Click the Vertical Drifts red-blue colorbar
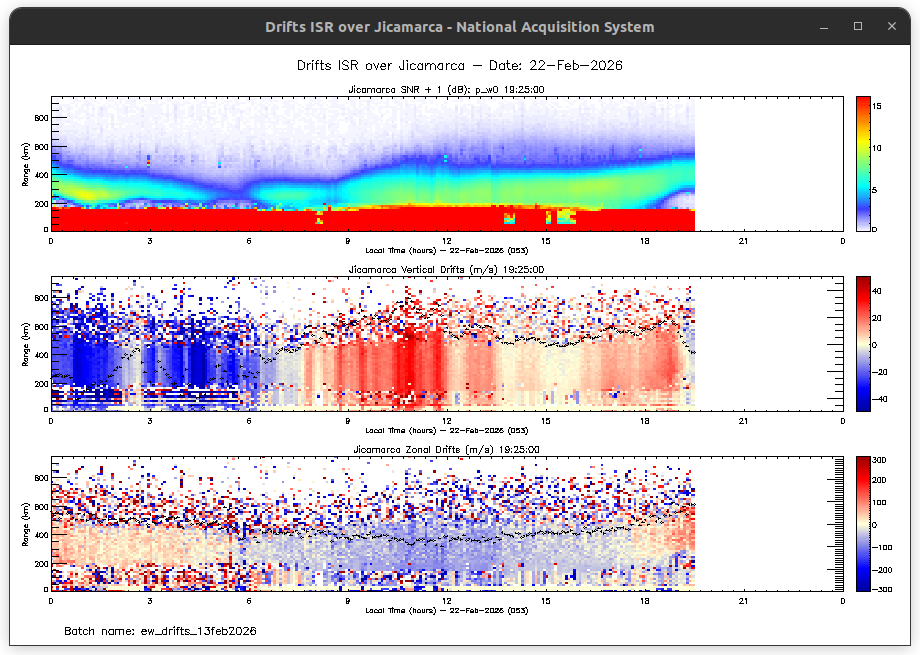The width and height of the screenshot is (920, 655). [867, 343]
